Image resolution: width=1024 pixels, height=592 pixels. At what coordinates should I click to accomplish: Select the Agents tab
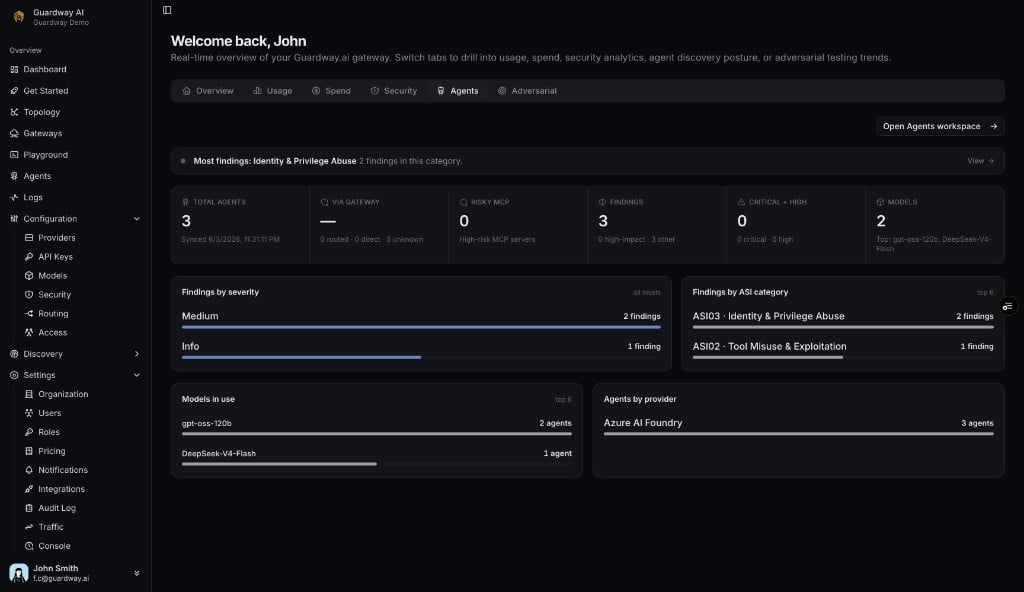click(458, 91)
